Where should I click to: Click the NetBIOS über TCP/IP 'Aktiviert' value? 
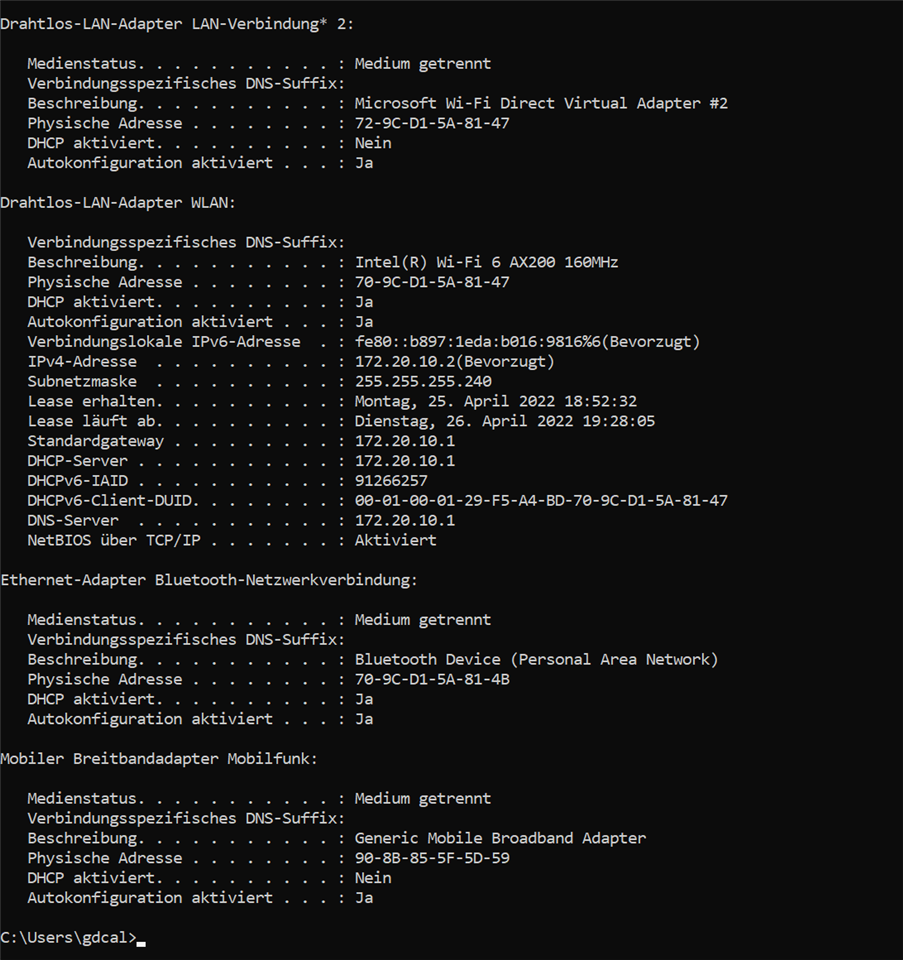395,540
